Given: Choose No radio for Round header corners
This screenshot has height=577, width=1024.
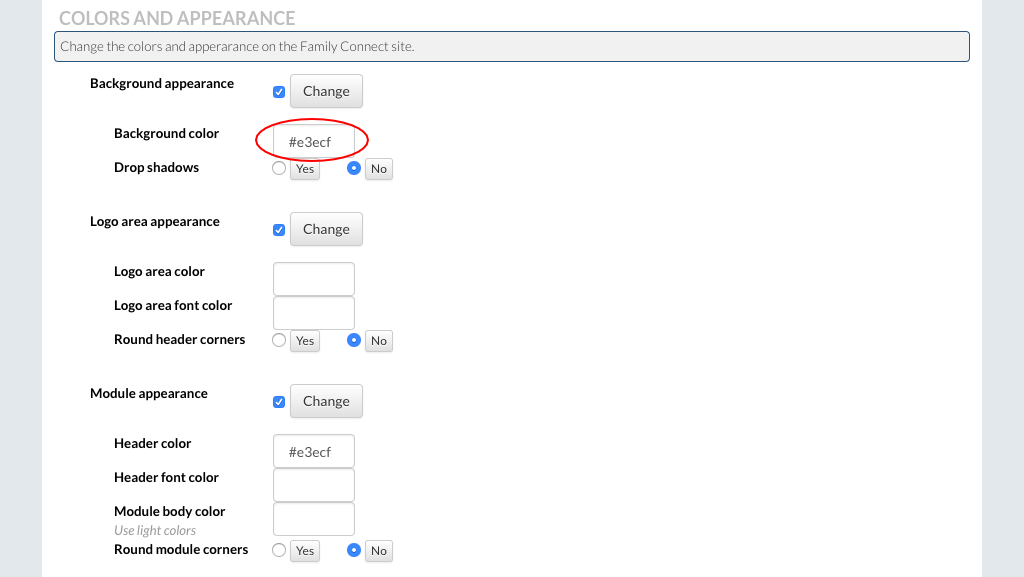Looking at the screenshot, I should click(x=354, y=340).
